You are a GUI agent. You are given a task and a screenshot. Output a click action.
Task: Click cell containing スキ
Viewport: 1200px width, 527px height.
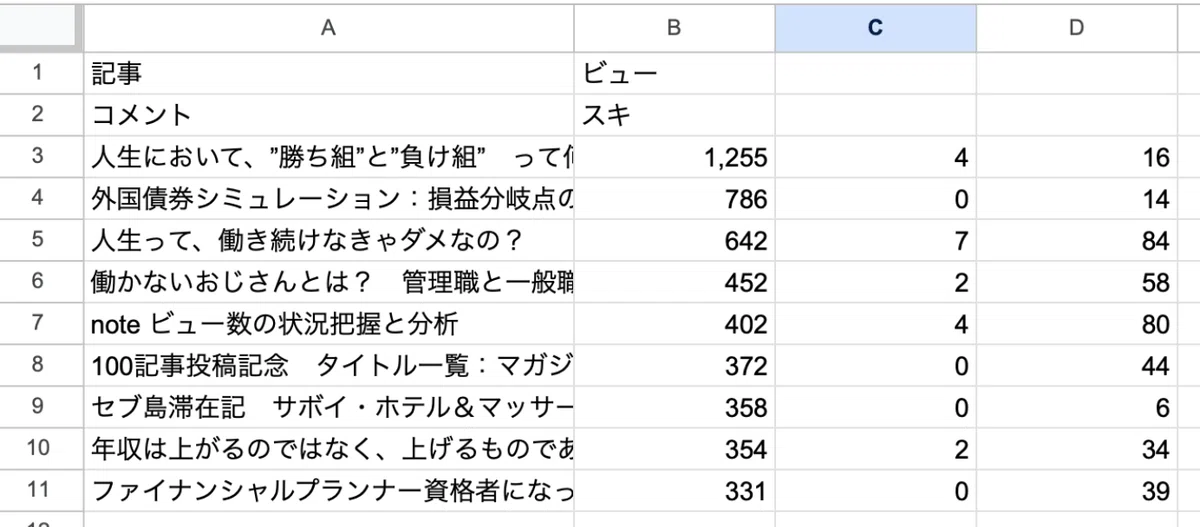(x=674, y=115)
